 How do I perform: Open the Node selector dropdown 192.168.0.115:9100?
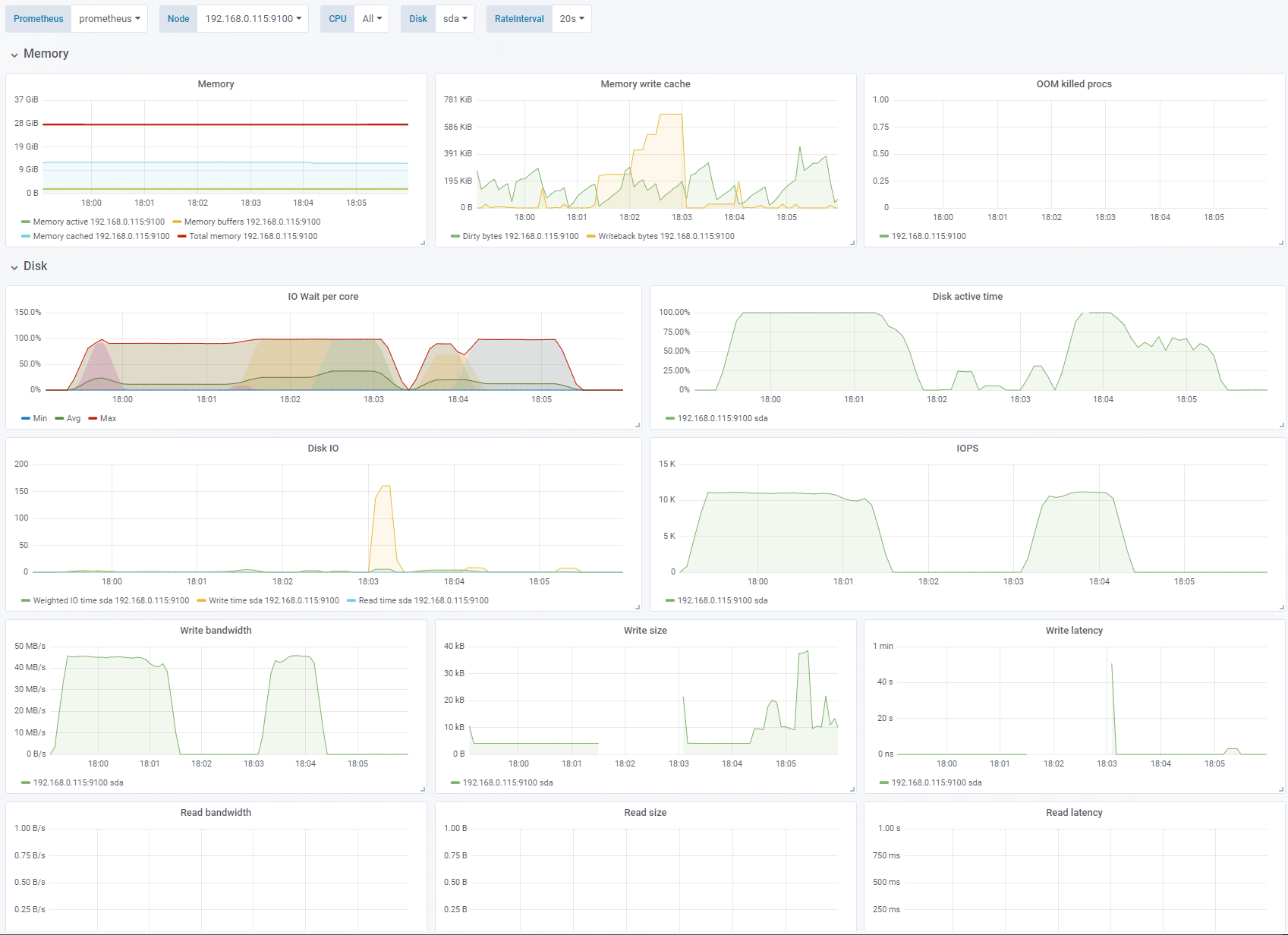click(253, 19)
